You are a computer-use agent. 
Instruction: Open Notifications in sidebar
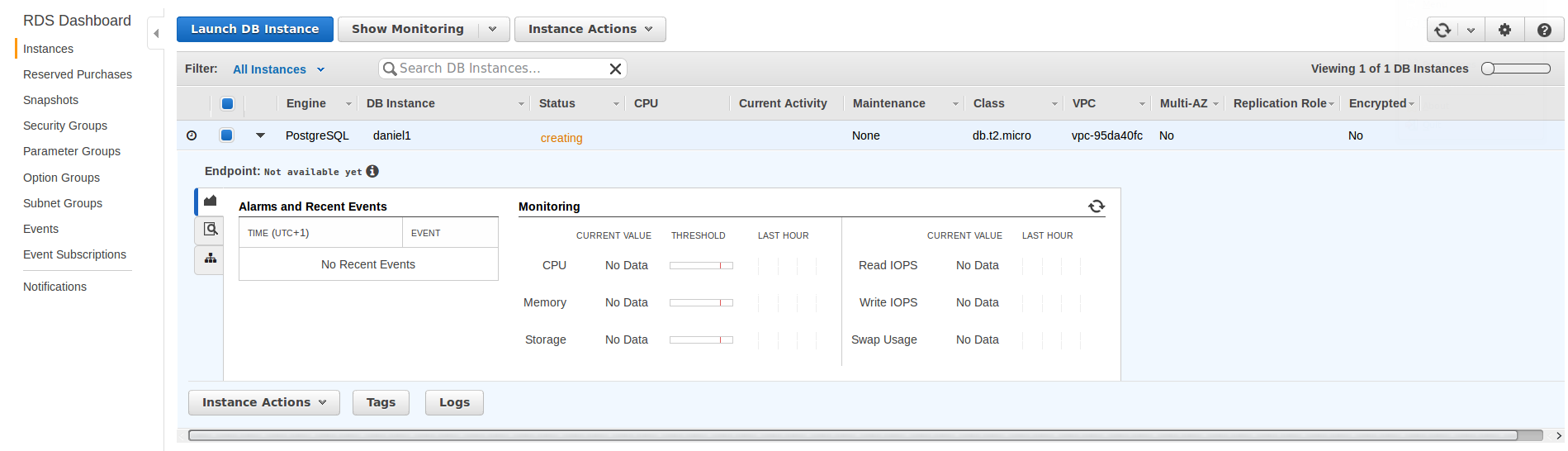tap(54, 287)
